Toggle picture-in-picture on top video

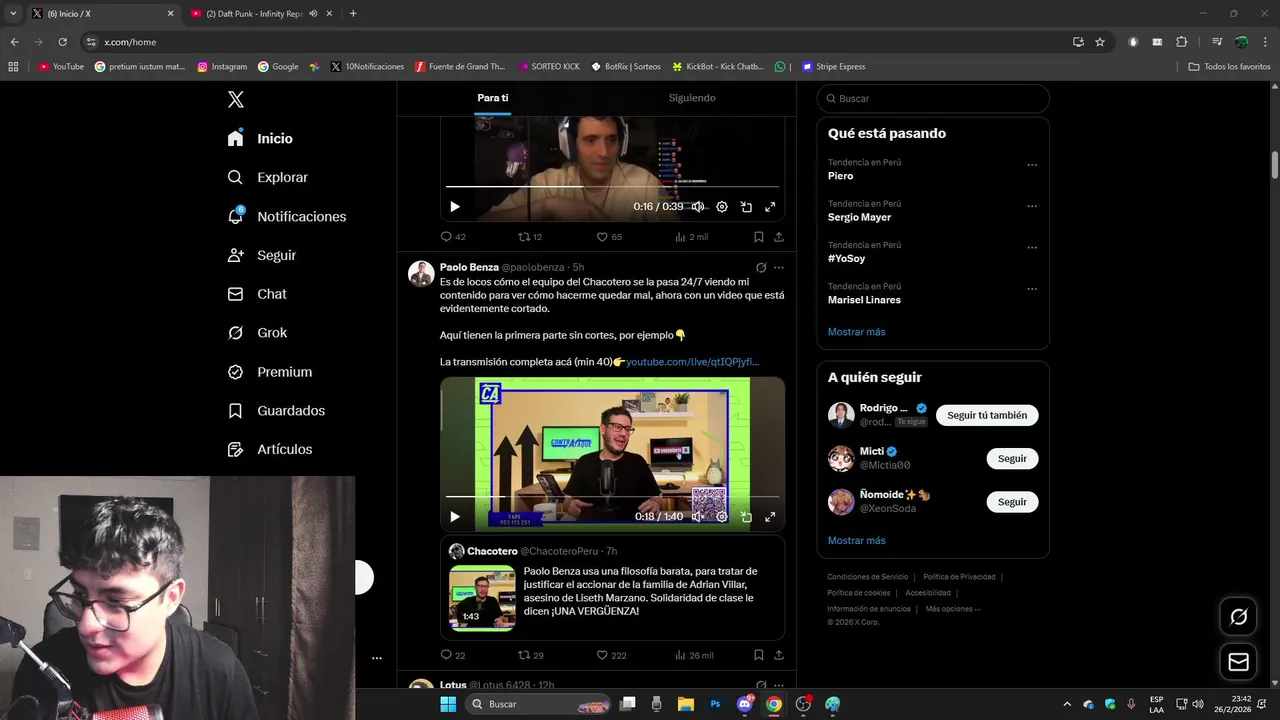pos(746,207)
